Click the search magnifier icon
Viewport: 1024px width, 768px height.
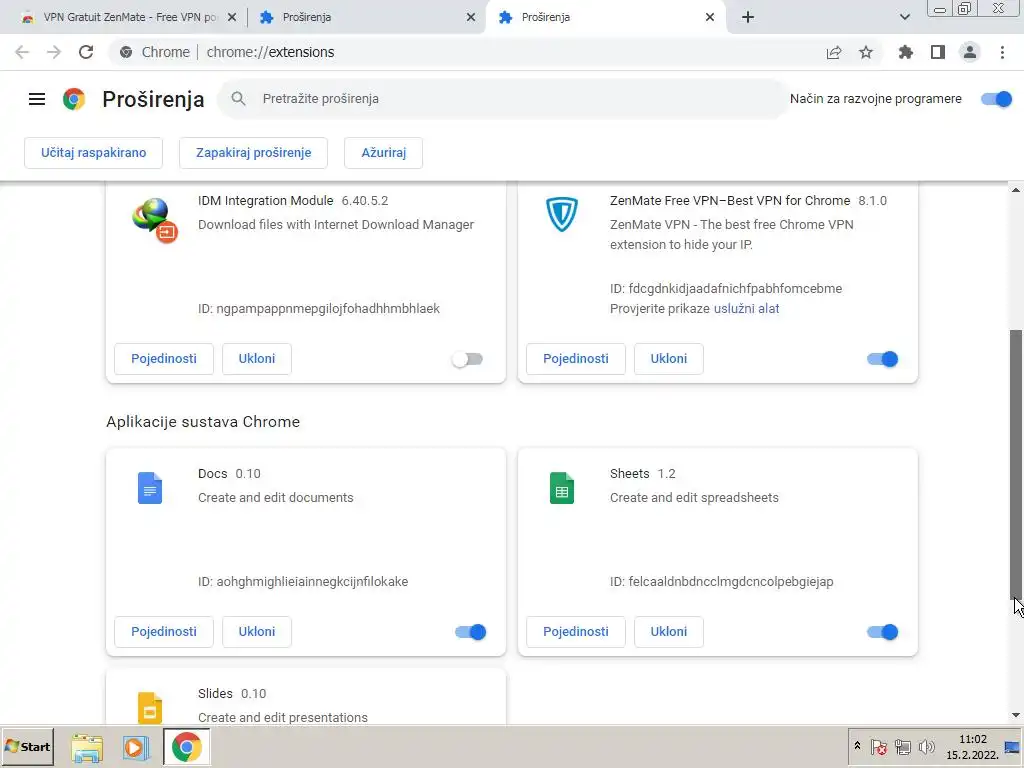point(238,99)
